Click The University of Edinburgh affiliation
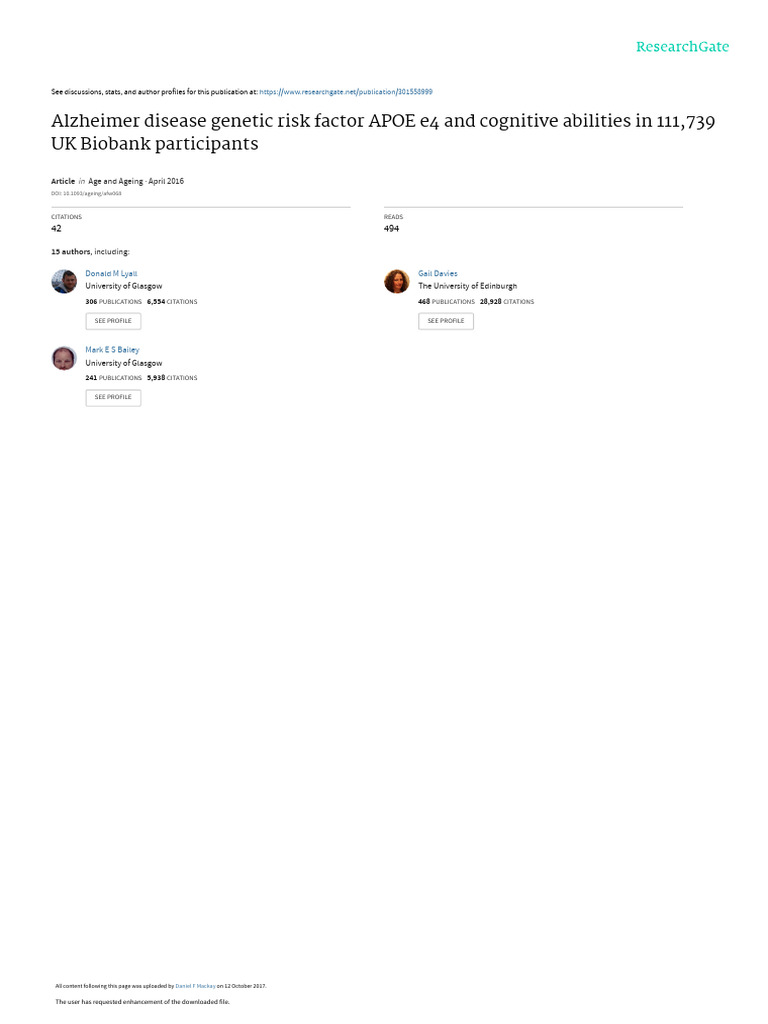This screenshot has width=768, height=1024. 467,286
